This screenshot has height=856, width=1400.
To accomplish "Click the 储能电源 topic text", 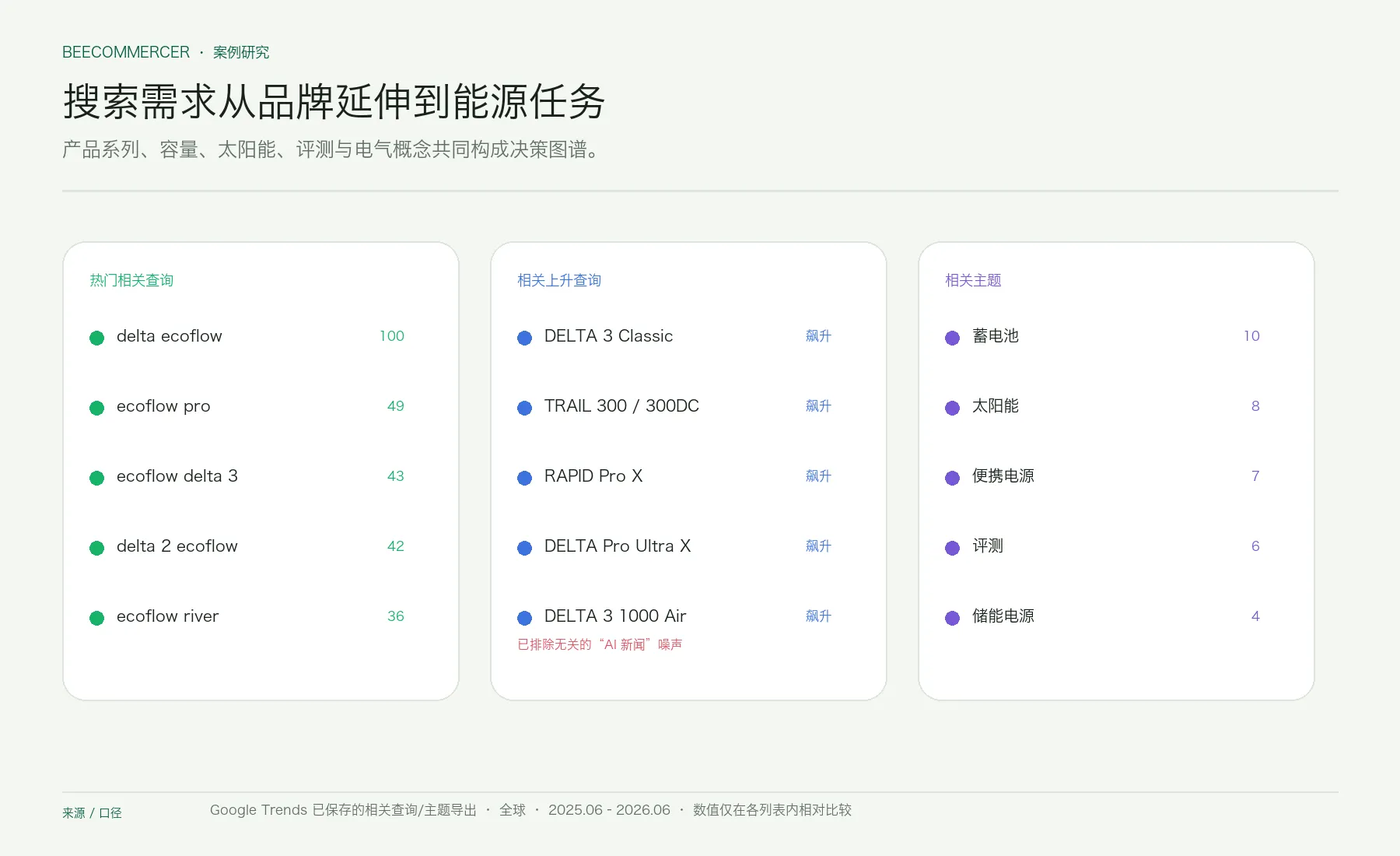I will 1003,616.
